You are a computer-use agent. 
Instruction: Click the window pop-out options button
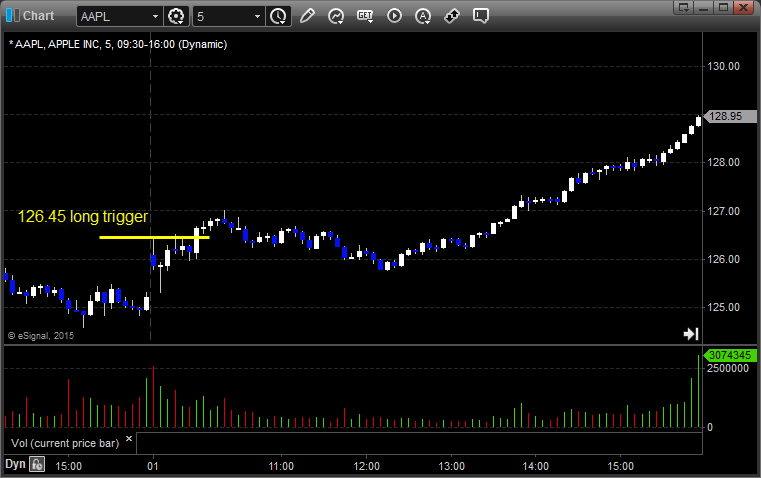coord(684,7)
